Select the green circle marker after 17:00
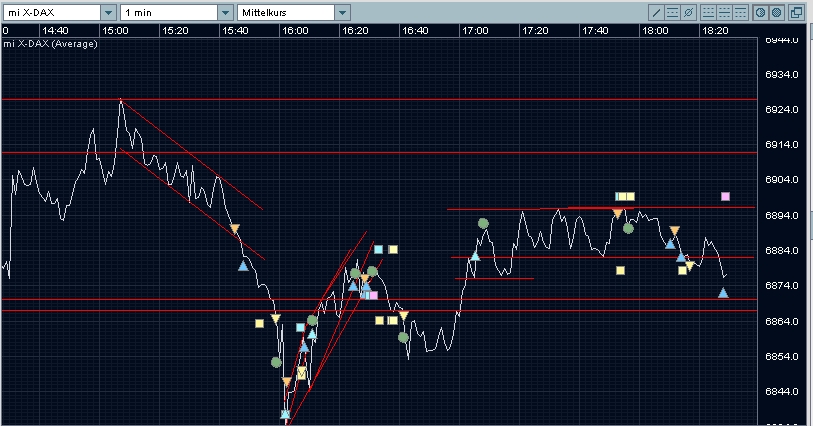Screen dimensions: 813x426 pyautogui.click(x=483, y=223)
